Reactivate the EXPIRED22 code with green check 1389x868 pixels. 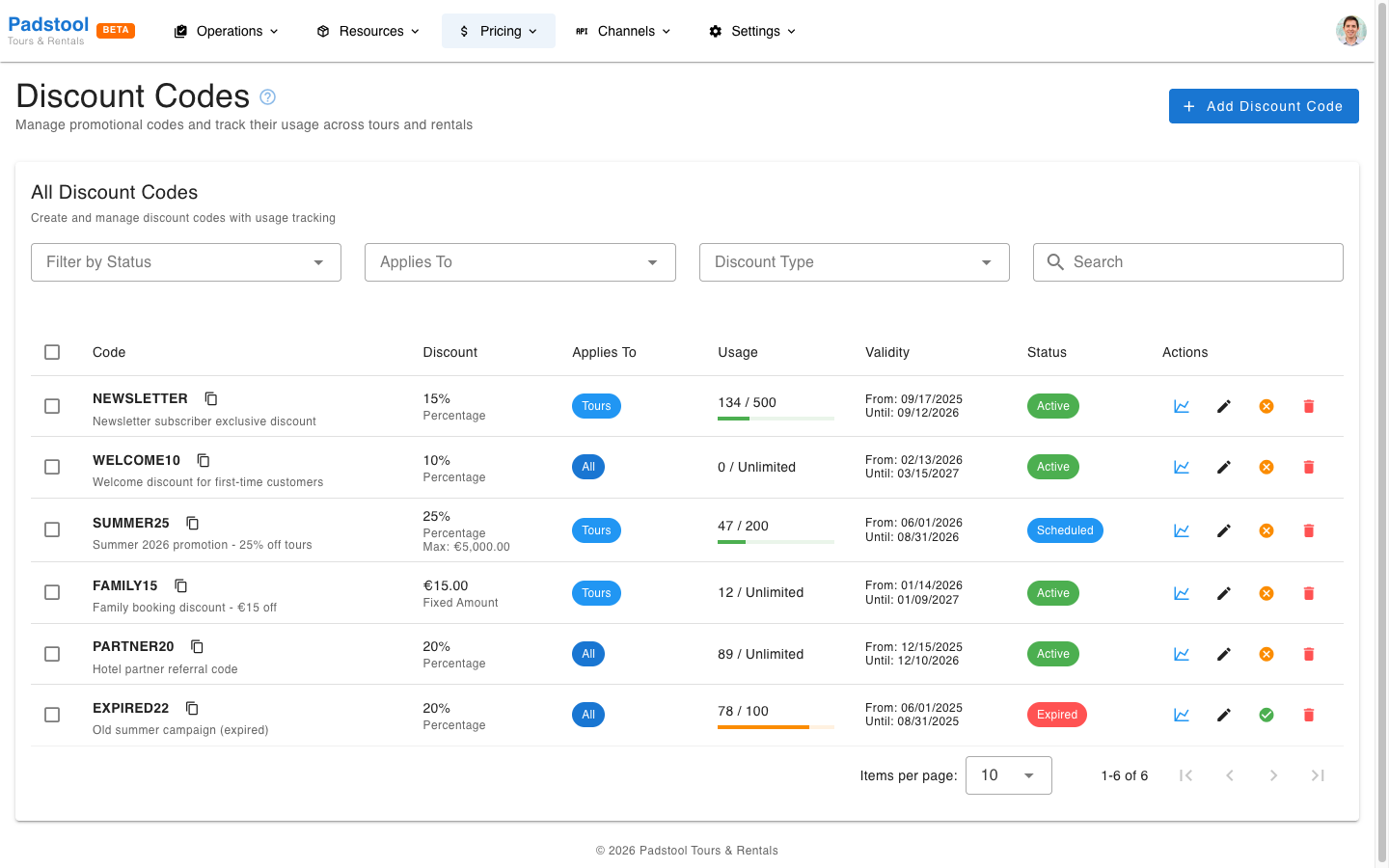tap(1266, 715)
